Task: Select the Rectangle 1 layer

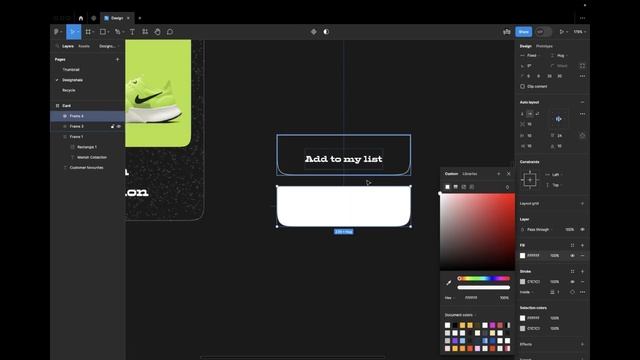Action: [87, 147]
